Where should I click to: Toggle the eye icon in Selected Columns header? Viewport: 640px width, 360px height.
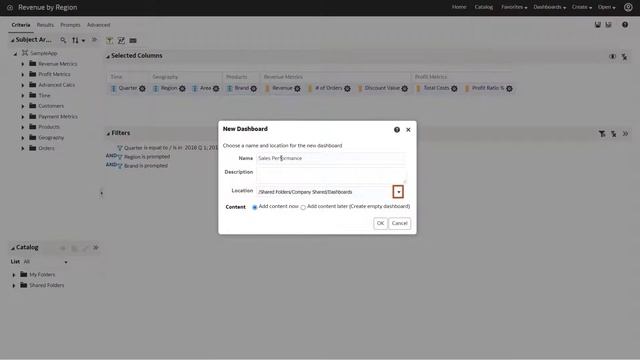613,57
